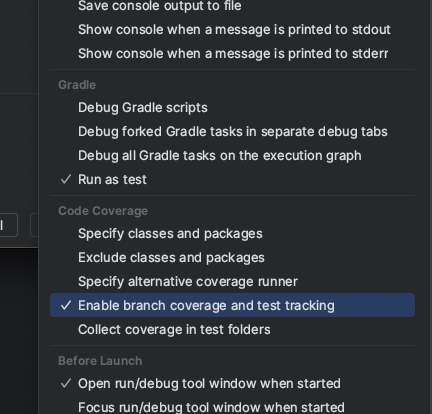
Task: Select Debug all Gradle tasks on execution graph
Action: click(232, 155)
